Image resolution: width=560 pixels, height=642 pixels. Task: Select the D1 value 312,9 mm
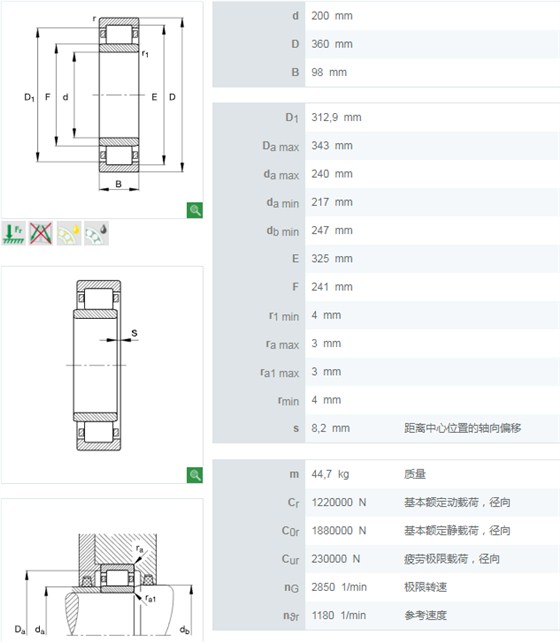click(336, 118)
